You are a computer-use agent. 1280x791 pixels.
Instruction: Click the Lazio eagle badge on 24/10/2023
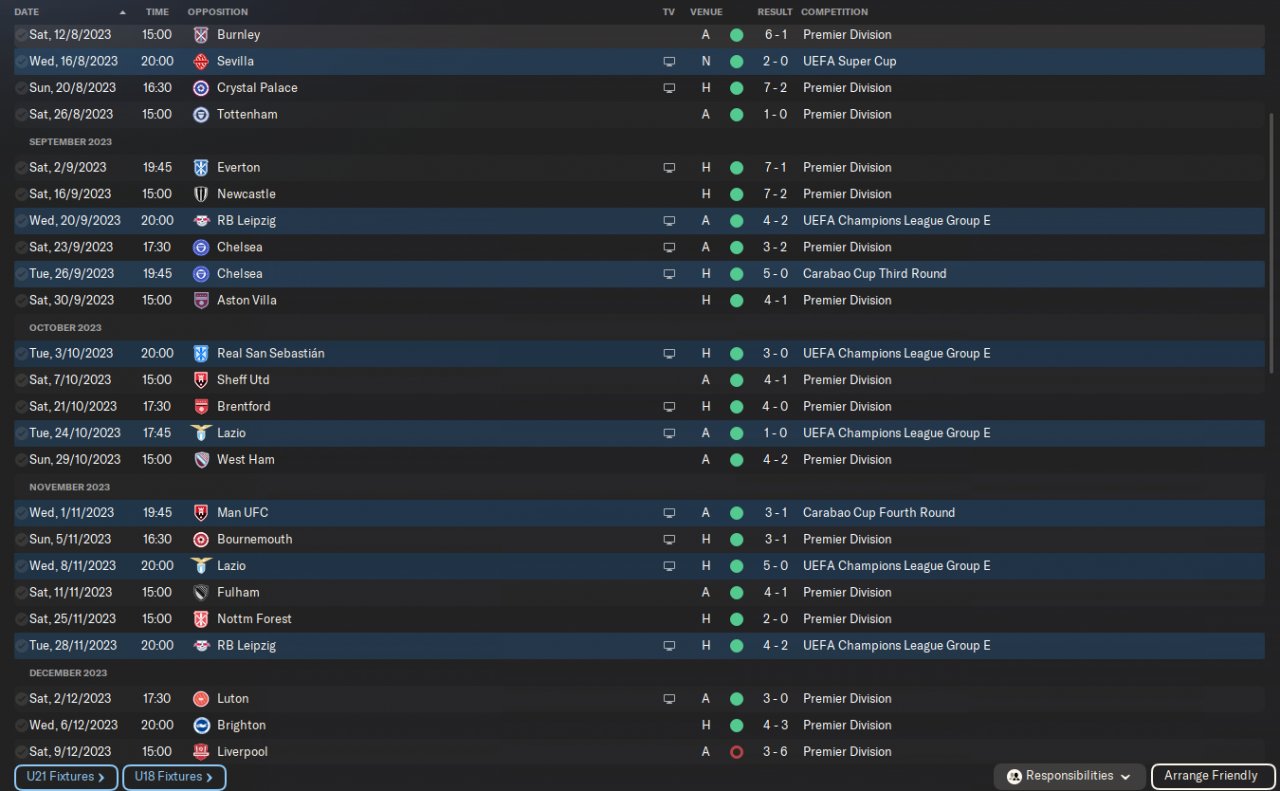pos(201,433)
